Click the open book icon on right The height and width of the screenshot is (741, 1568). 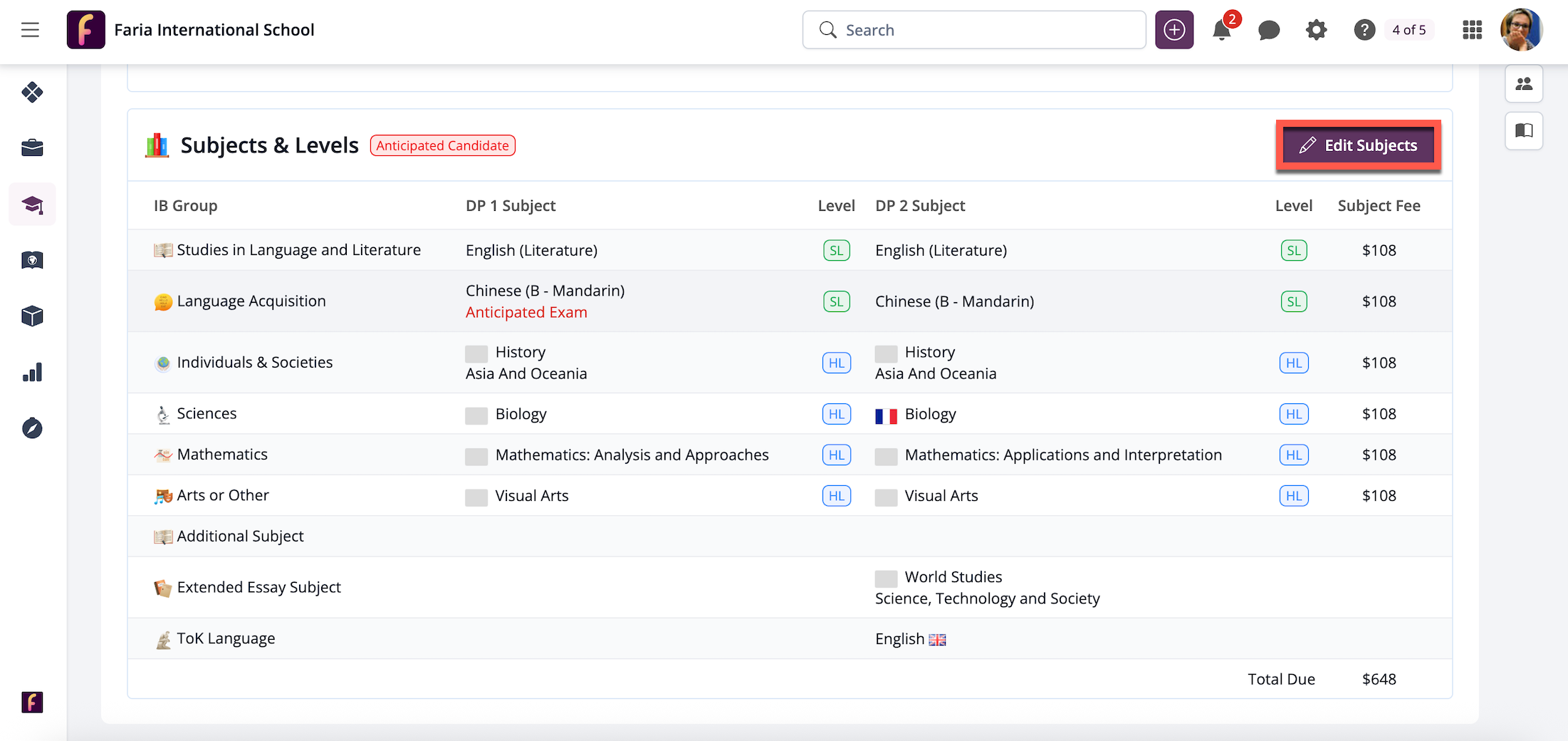(x=1524, y=130)
